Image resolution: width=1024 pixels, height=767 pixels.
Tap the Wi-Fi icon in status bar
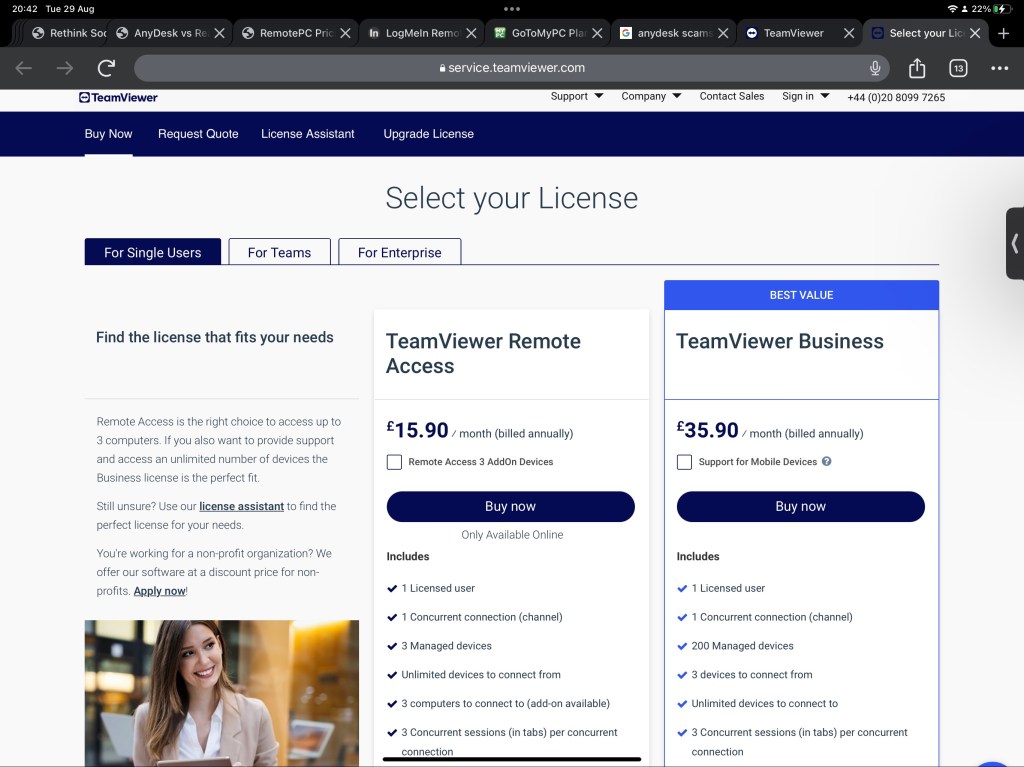point(952,9)
